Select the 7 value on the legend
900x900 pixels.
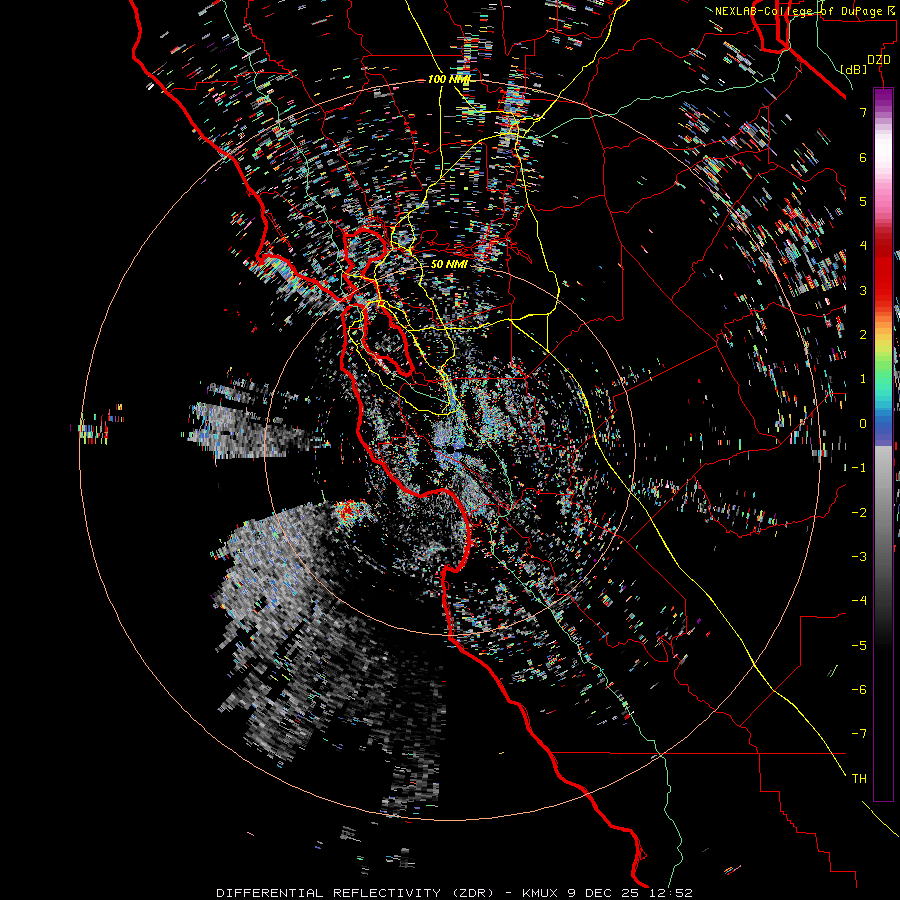[x=863, y=112]
